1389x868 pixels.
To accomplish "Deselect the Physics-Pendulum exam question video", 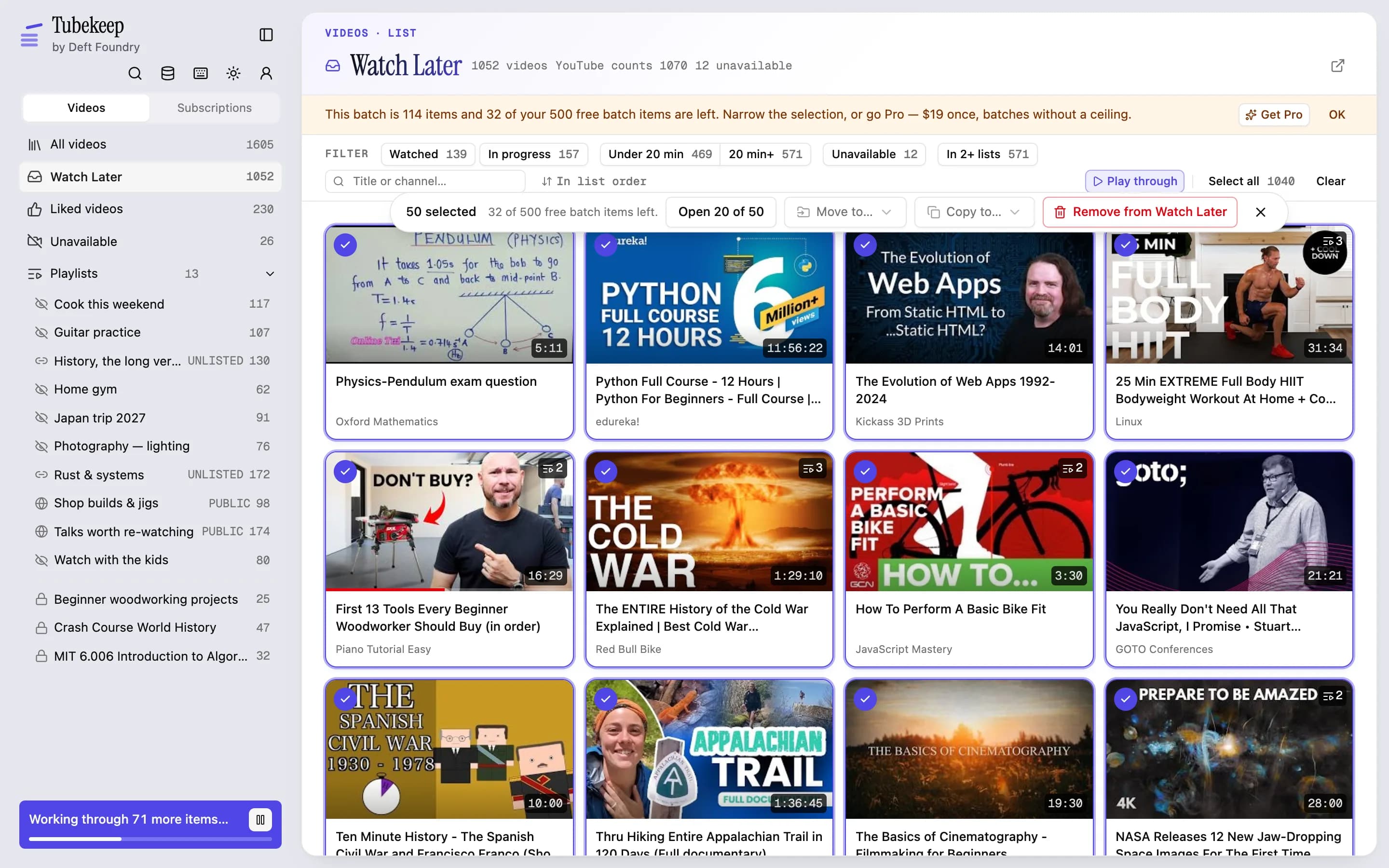I will pyautogui.click(x=345, y=245).
